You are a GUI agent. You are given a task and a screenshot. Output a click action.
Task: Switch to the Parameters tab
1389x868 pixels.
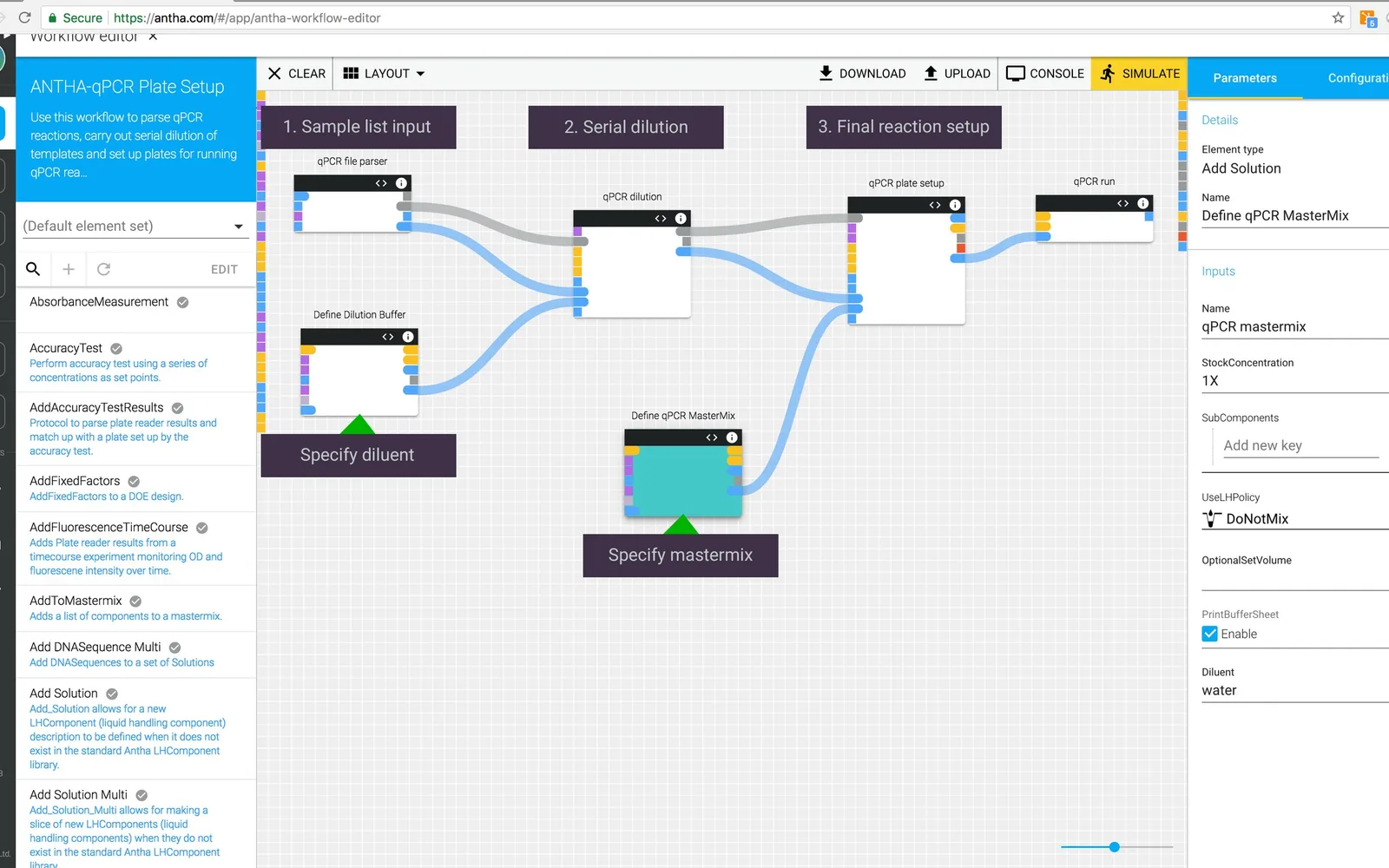(x=1245, y=78)
